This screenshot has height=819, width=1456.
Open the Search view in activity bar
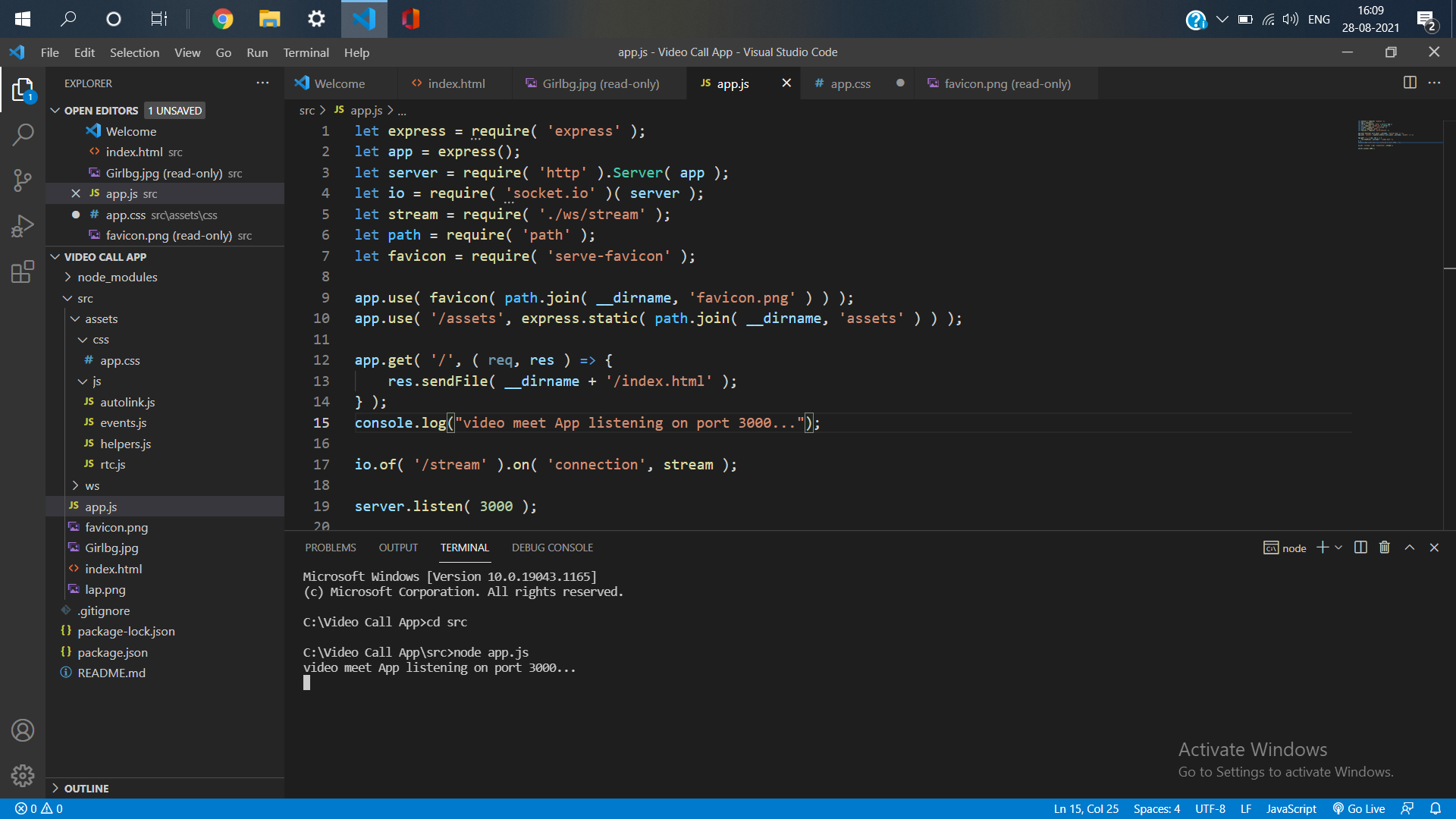(x=23, y=135)
